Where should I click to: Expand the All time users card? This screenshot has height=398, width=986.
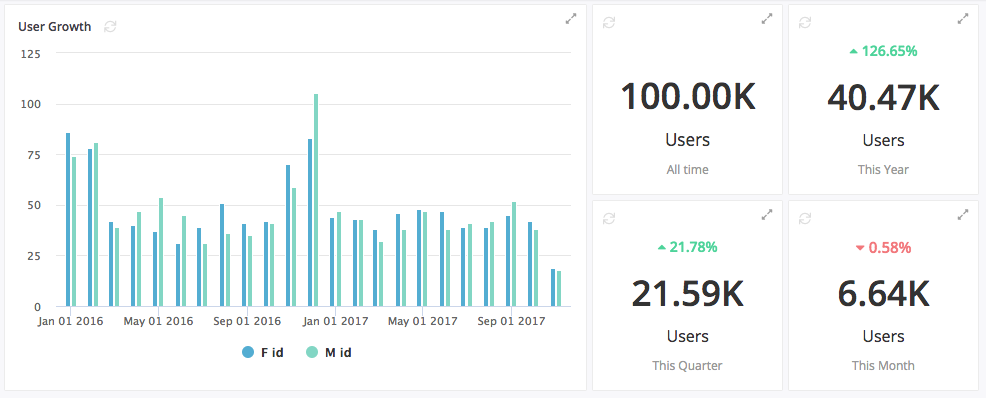tap(767, 19)
